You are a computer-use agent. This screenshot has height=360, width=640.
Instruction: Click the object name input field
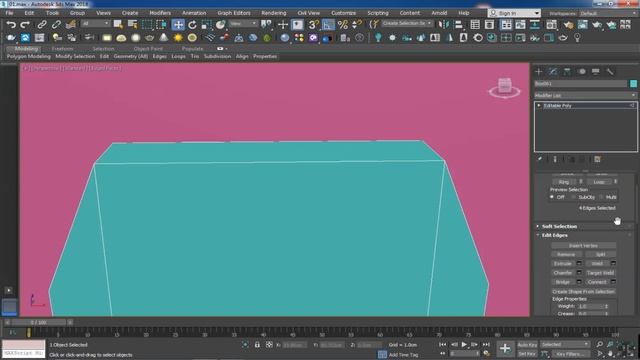point(580,83)
